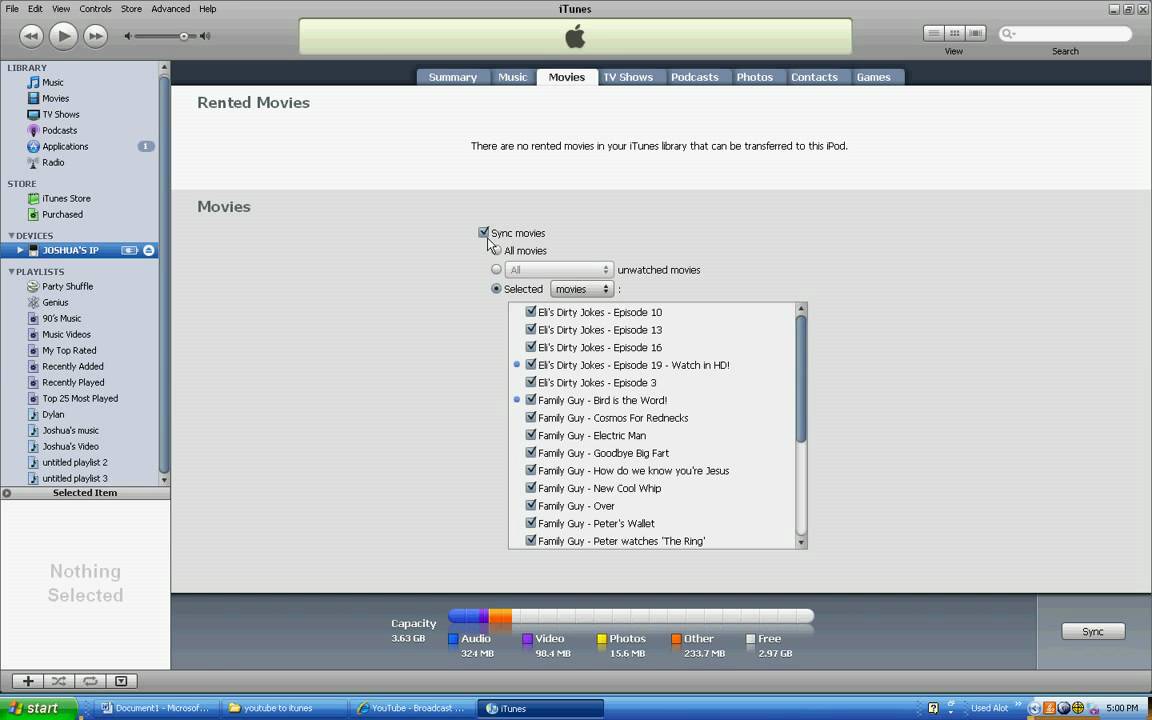Toggle the shuffle button

[x=60, y=681]
